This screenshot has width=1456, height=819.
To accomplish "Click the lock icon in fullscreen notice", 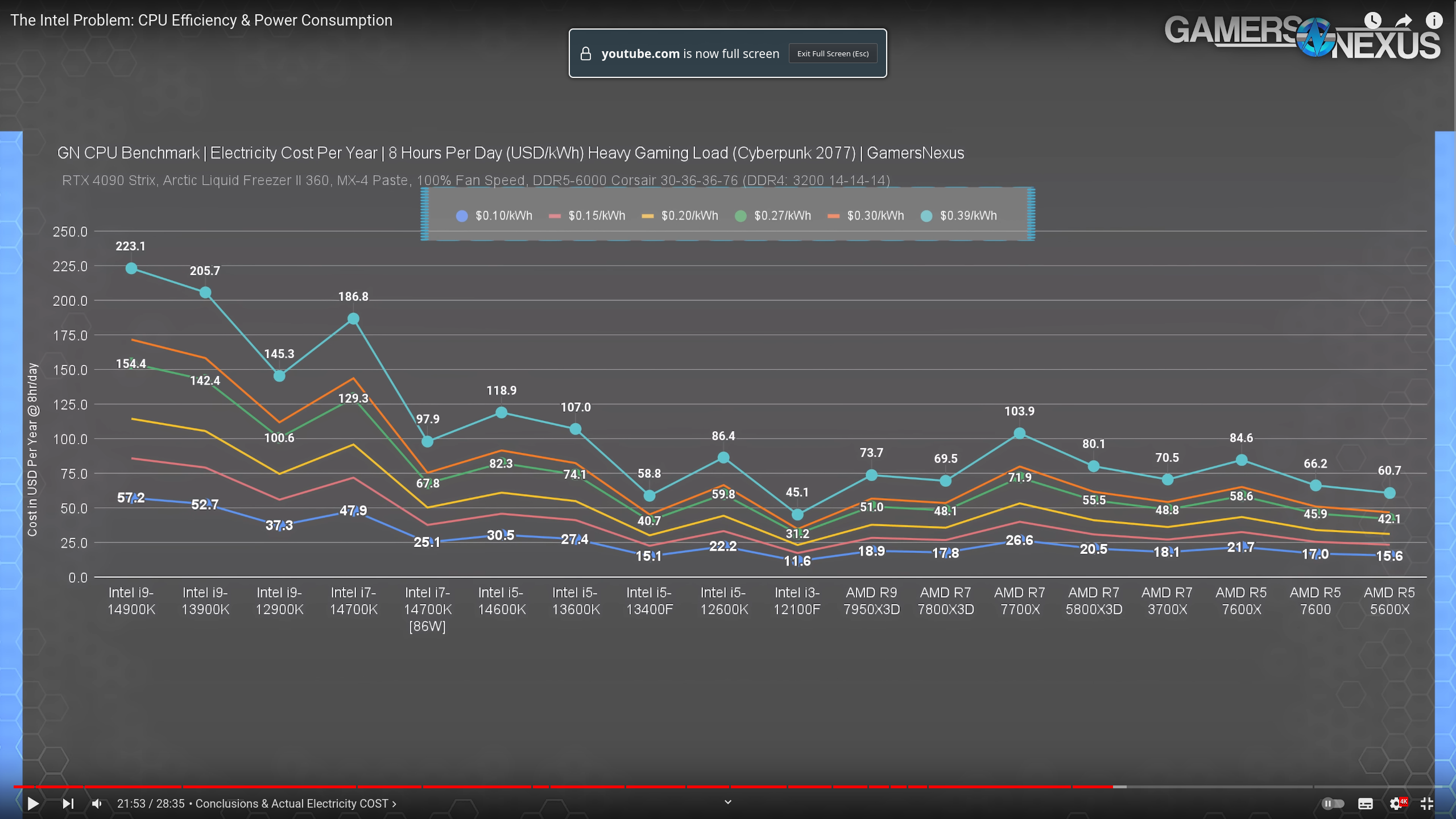I will (586, 53).
